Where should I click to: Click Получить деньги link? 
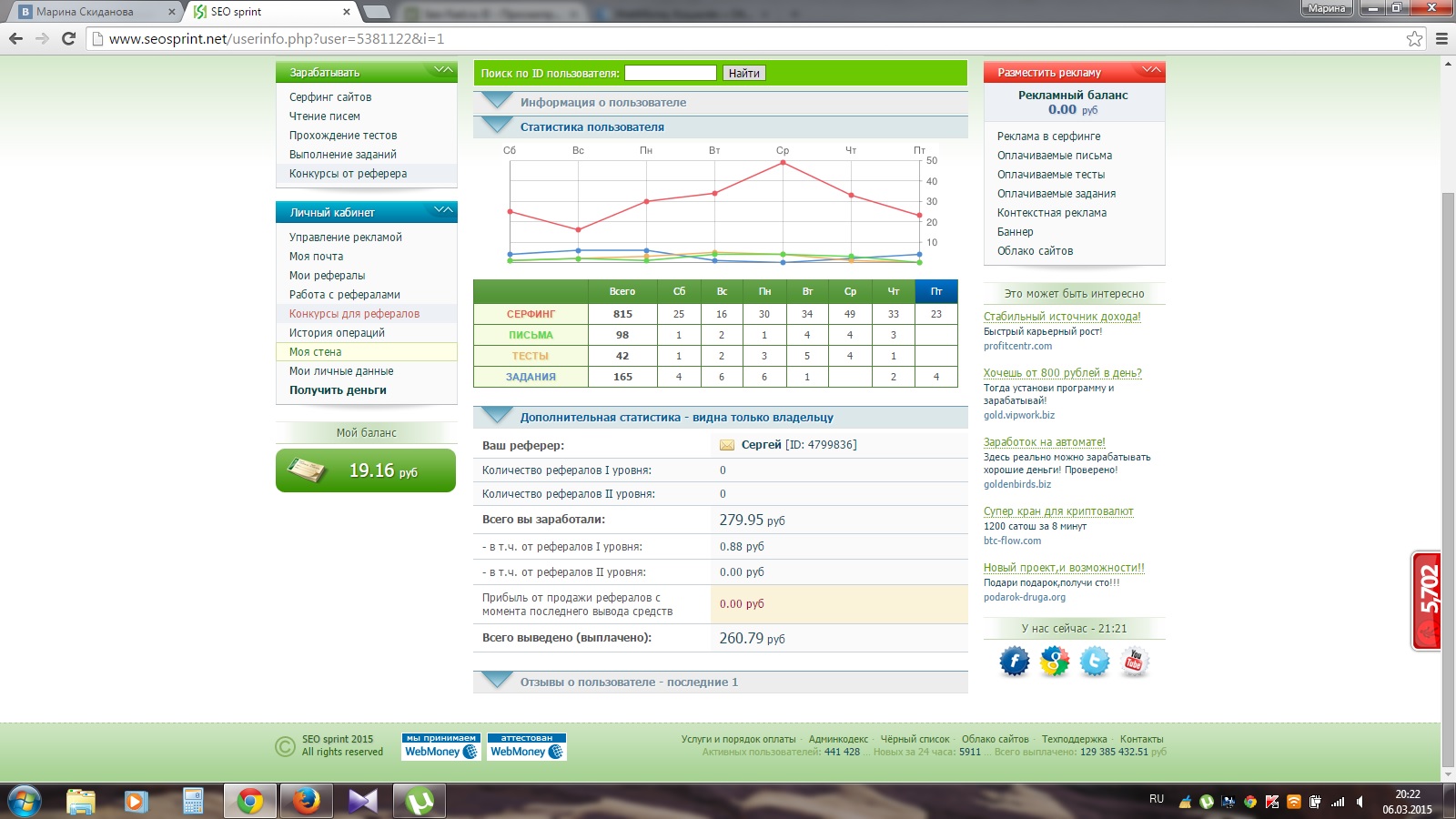tap(338, 390)
